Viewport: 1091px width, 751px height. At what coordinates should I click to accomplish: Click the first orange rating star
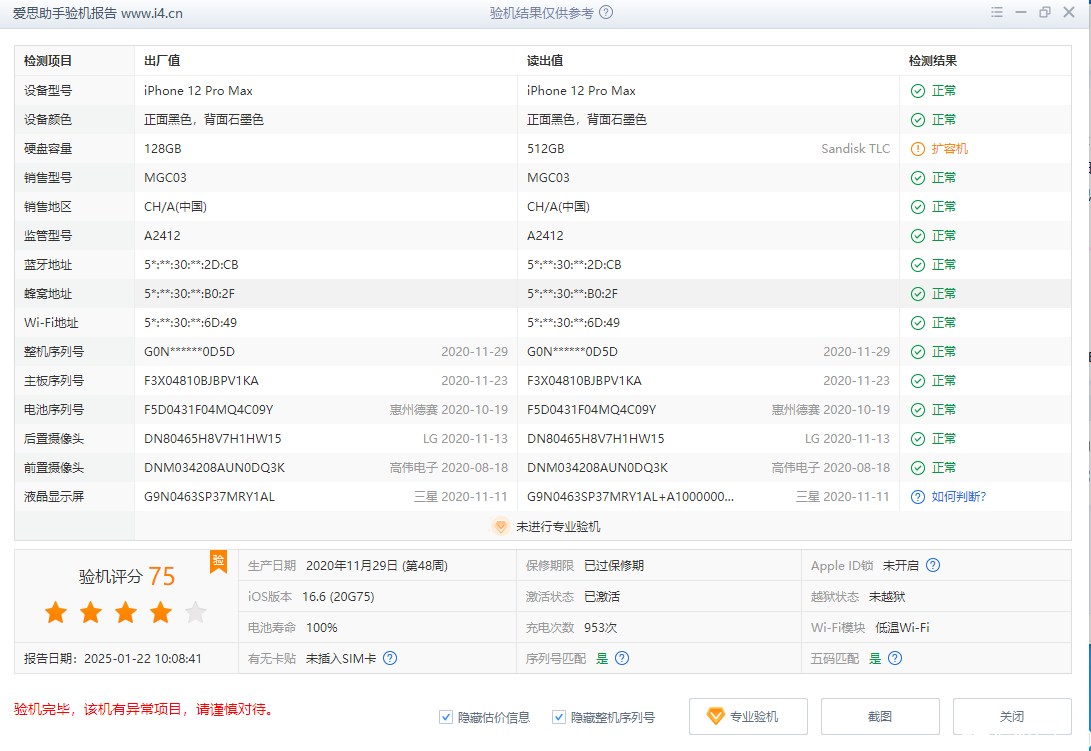(x=56, y=613)
